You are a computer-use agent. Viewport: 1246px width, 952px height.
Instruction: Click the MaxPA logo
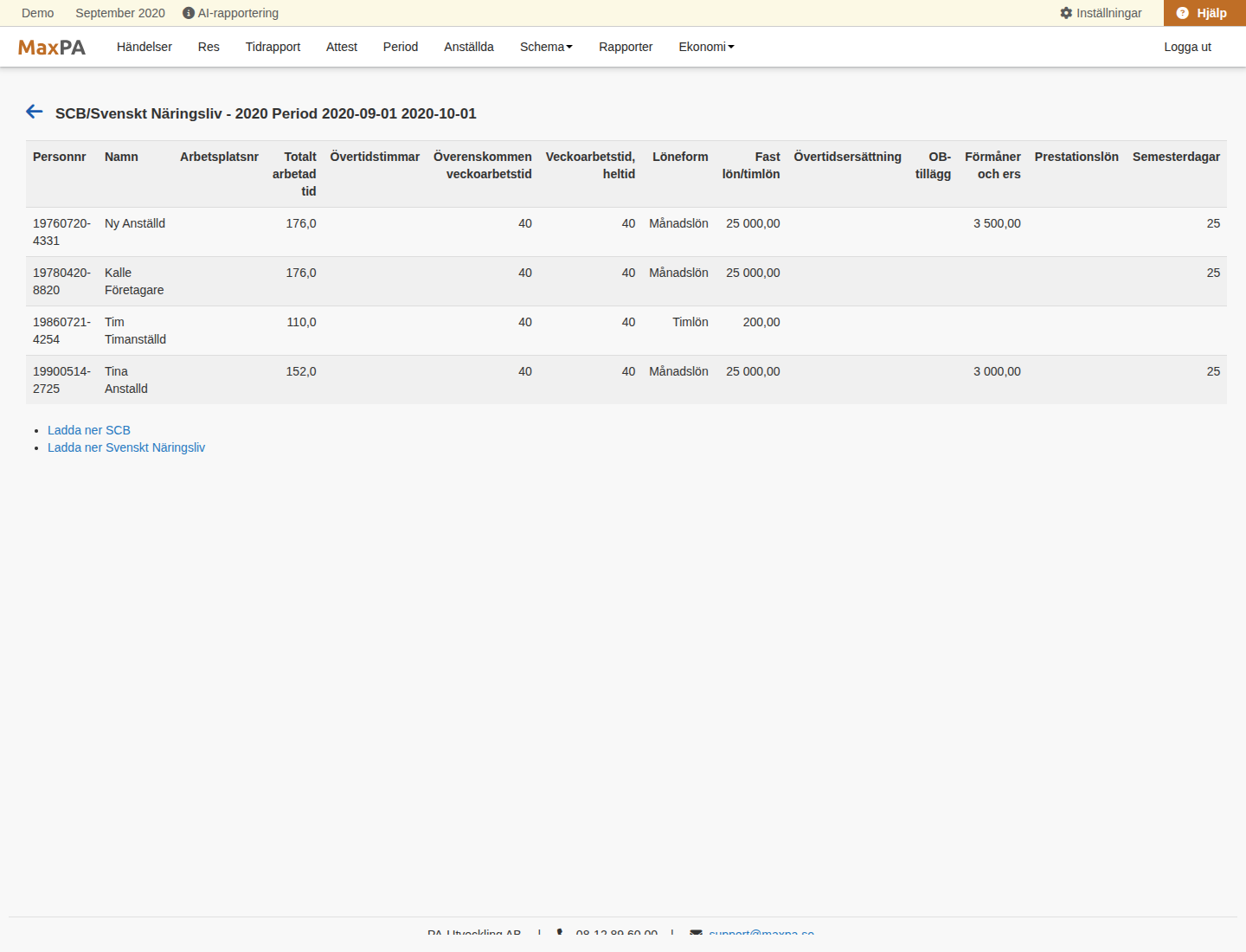[x=52, y=48]
